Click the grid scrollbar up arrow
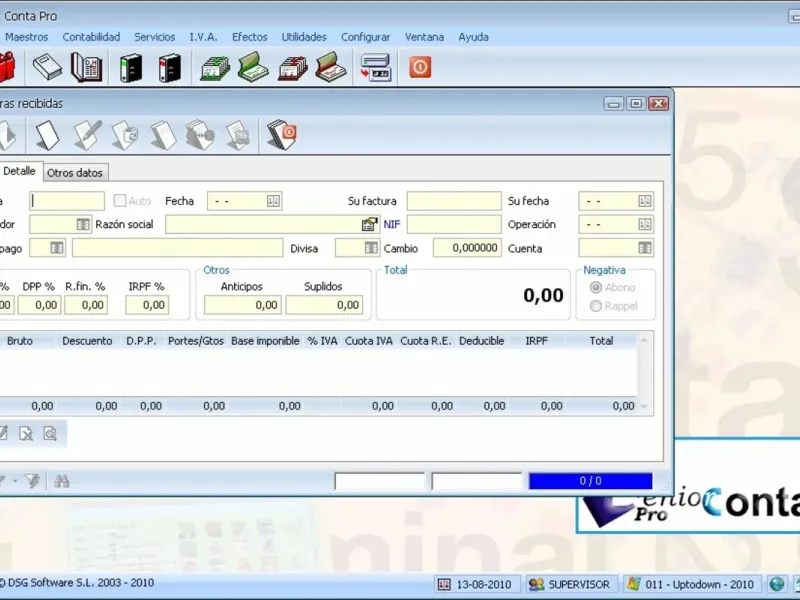The image size is (800, 600). pos(644,340)
